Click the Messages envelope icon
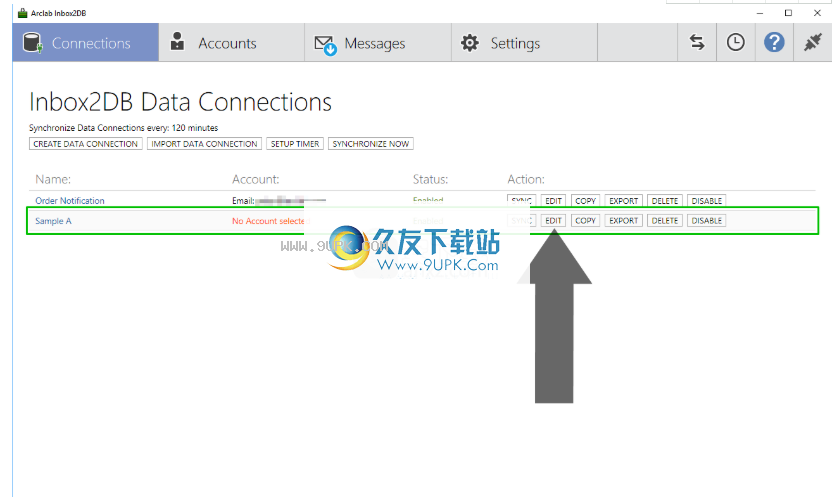This screenshot has height=497, width=834. [x=325, y=45]
